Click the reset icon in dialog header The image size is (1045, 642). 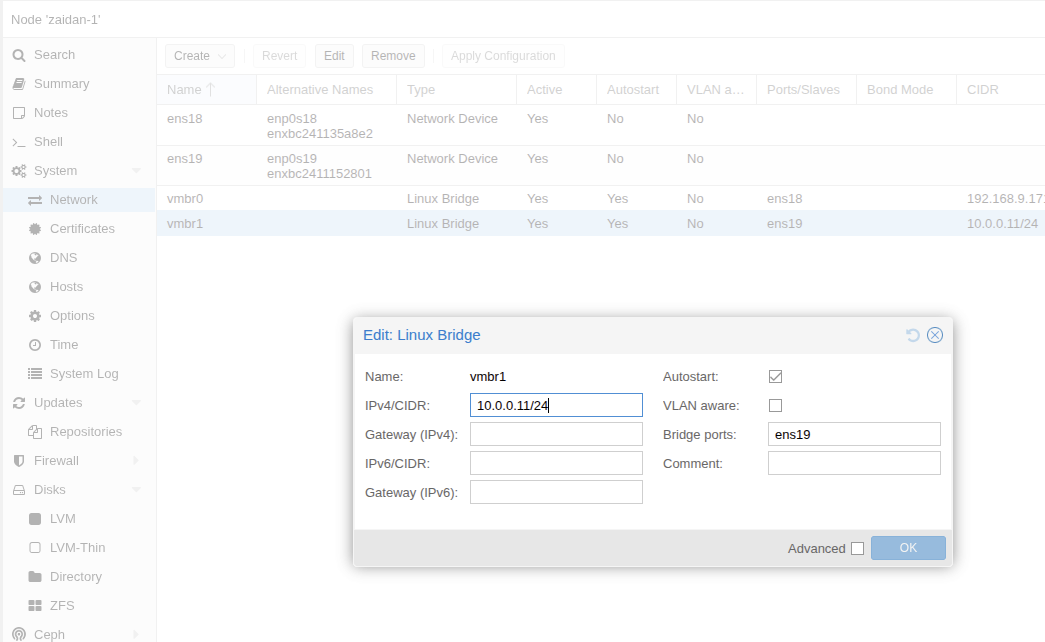click(x=913, y=335)
